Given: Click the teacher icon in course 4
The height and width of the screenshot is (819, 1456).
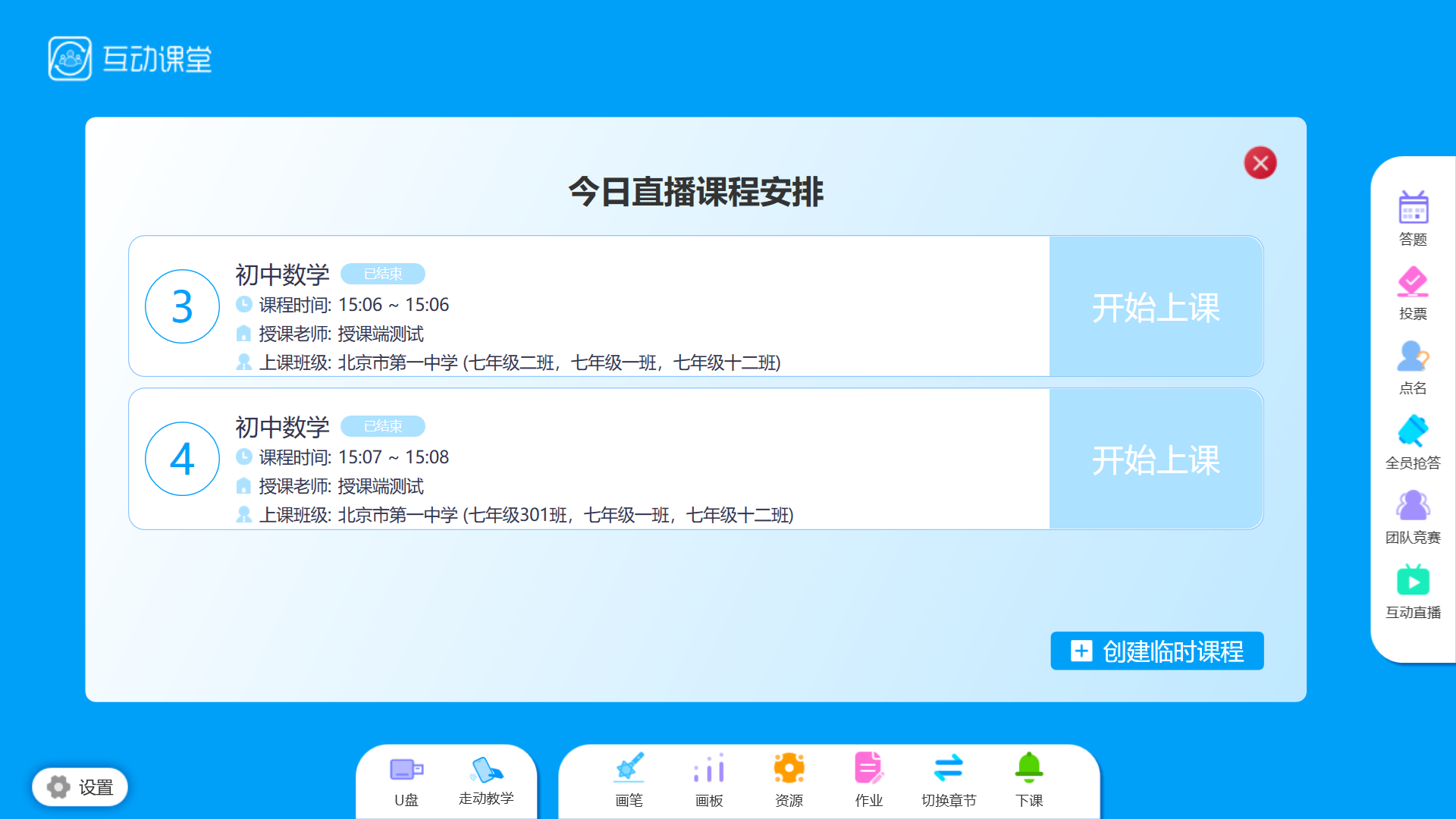Looking at the screenshot, I should point(243,485).
